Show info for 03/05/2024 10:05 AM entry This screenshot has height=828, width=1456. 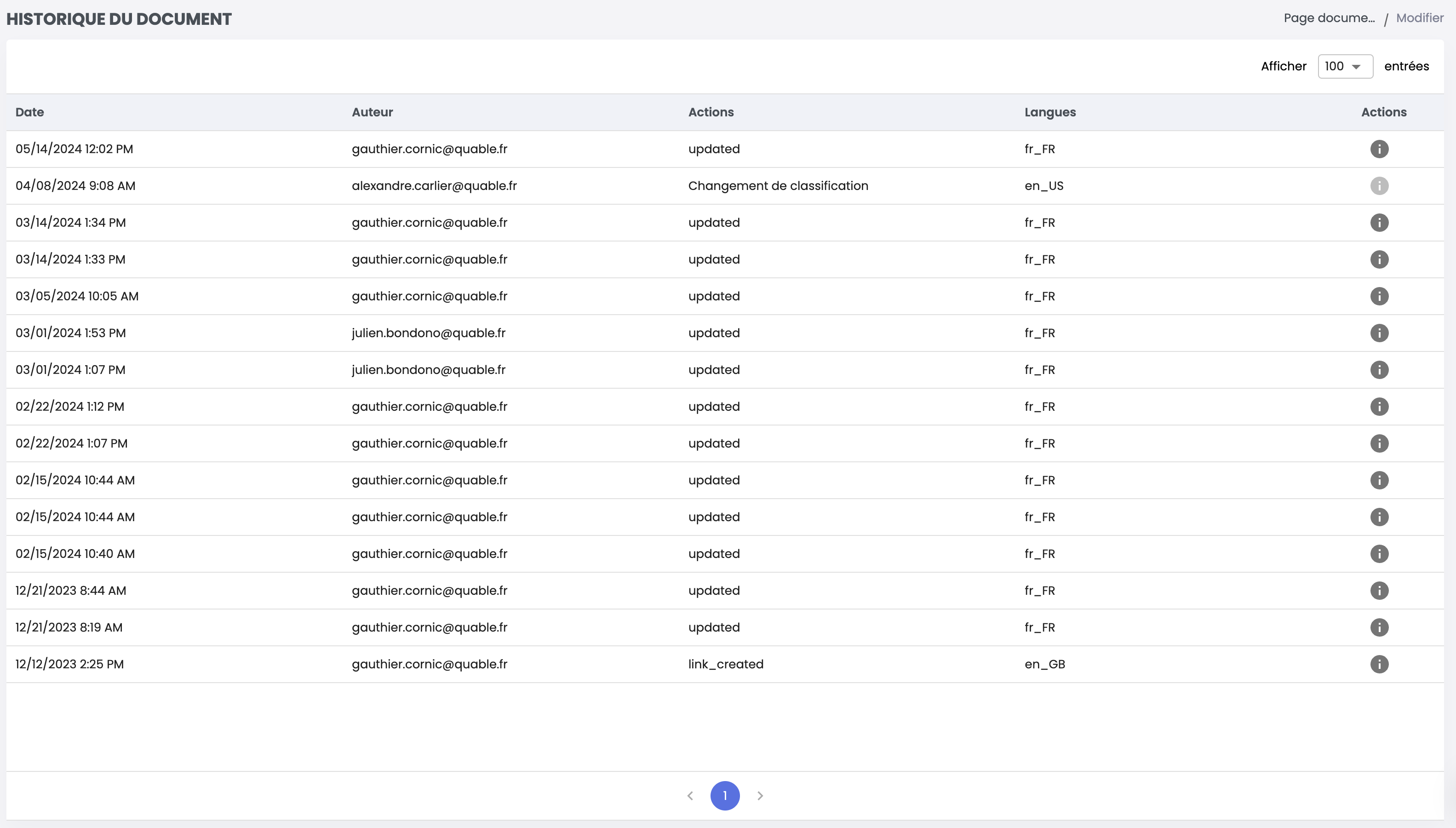pos(1379,296)
